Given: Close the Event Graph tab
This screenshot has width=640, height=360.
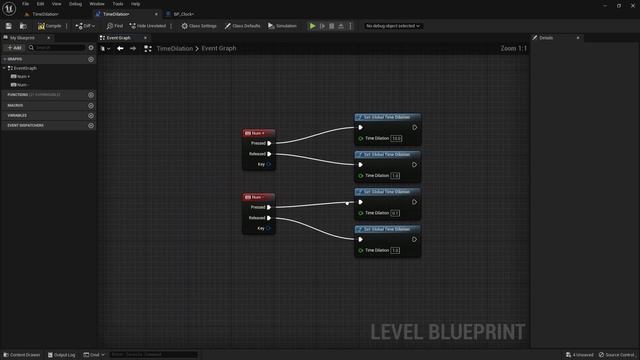Looking at the screenshot, I should pos(145,38).
